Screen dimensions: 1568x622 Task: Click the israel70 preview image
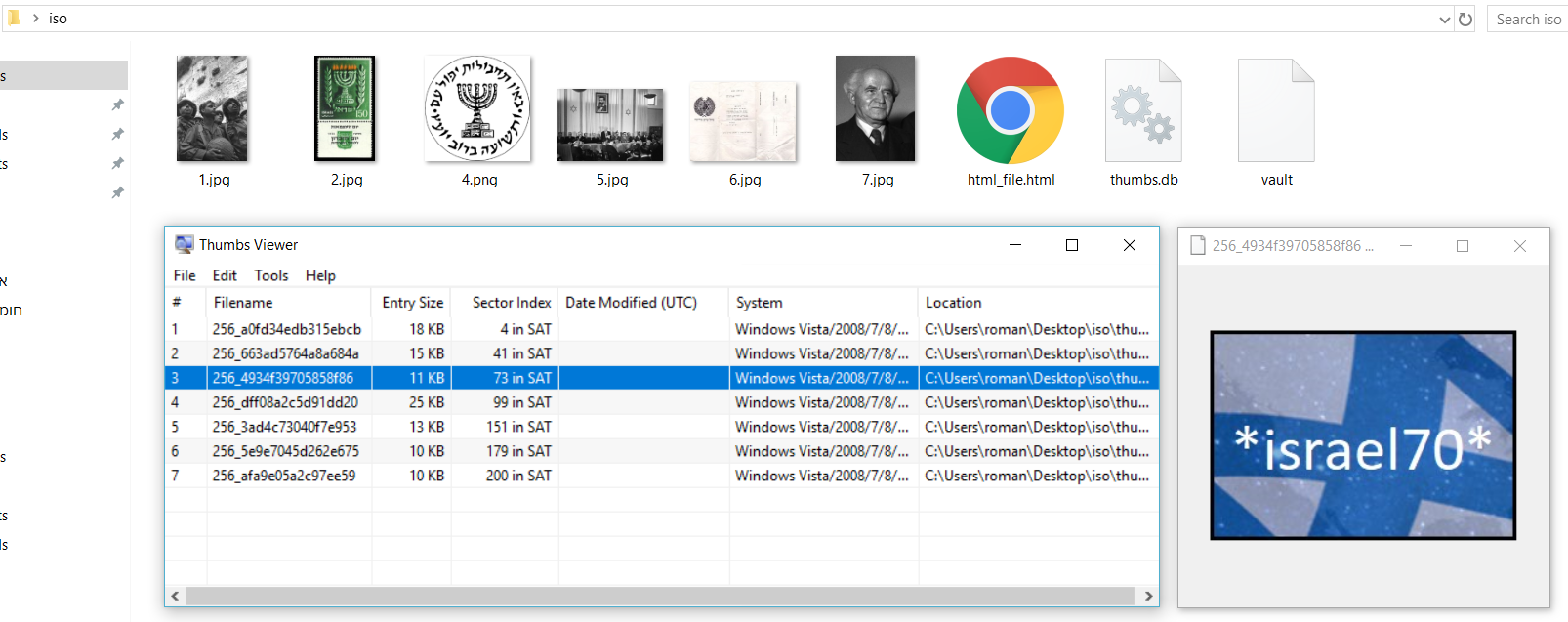(1363, 435)
